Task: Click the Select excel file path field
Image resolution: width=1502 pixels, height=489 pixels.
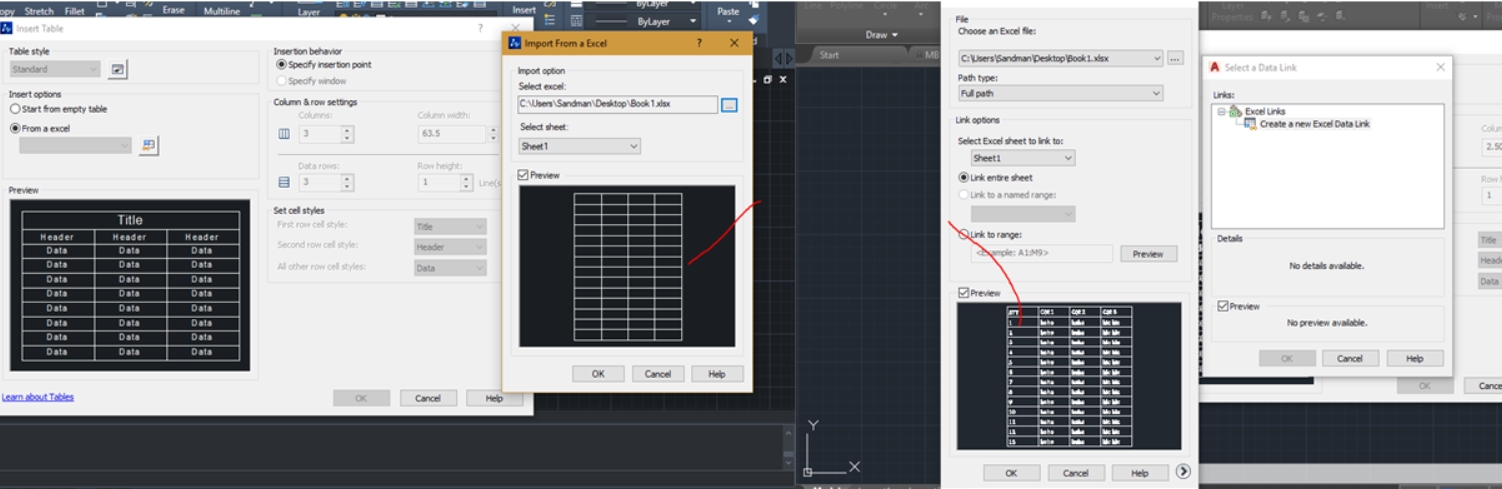Action: (x=617, y=105)
